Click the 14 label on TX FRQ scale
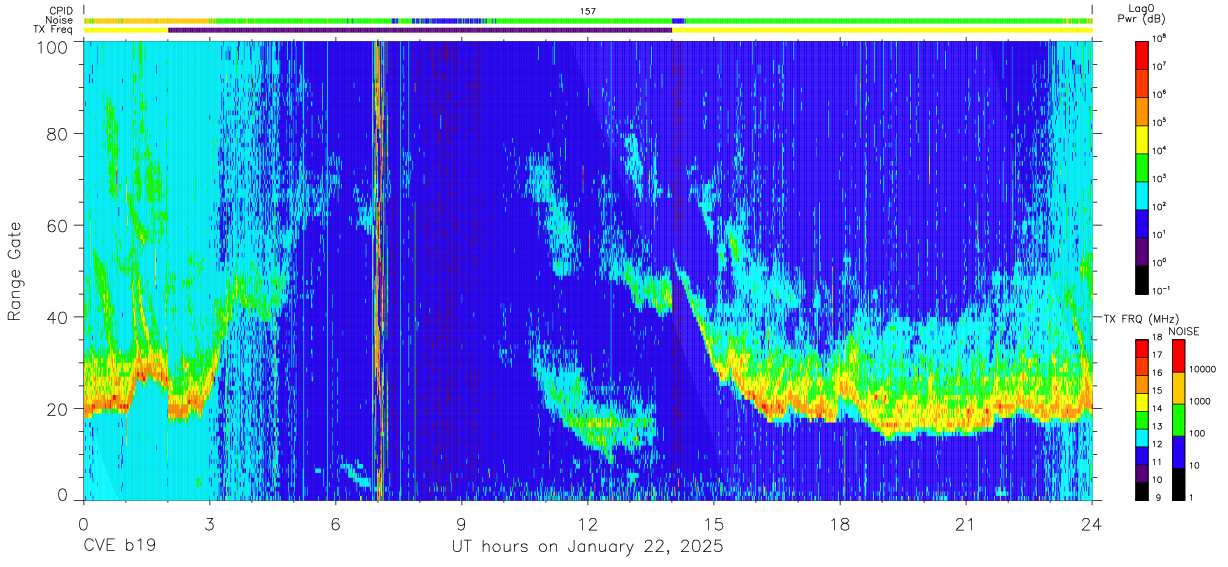The height and width of the screenshot is (567, 1228). point(1158,409)
